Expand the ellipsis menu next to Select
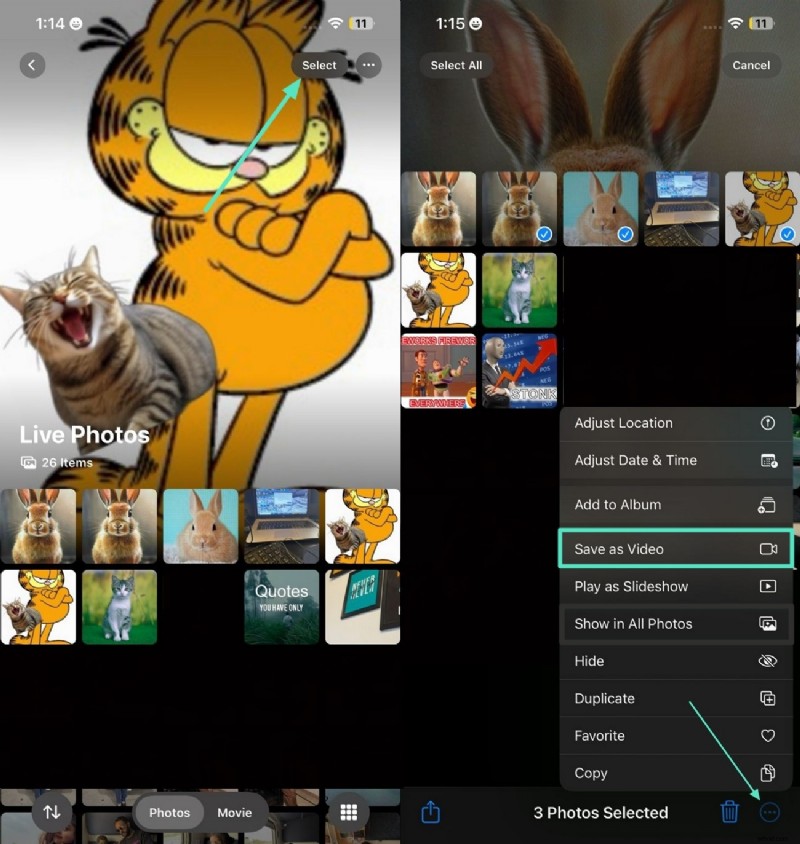Viewport: 800px width, 844px height. 367,64
